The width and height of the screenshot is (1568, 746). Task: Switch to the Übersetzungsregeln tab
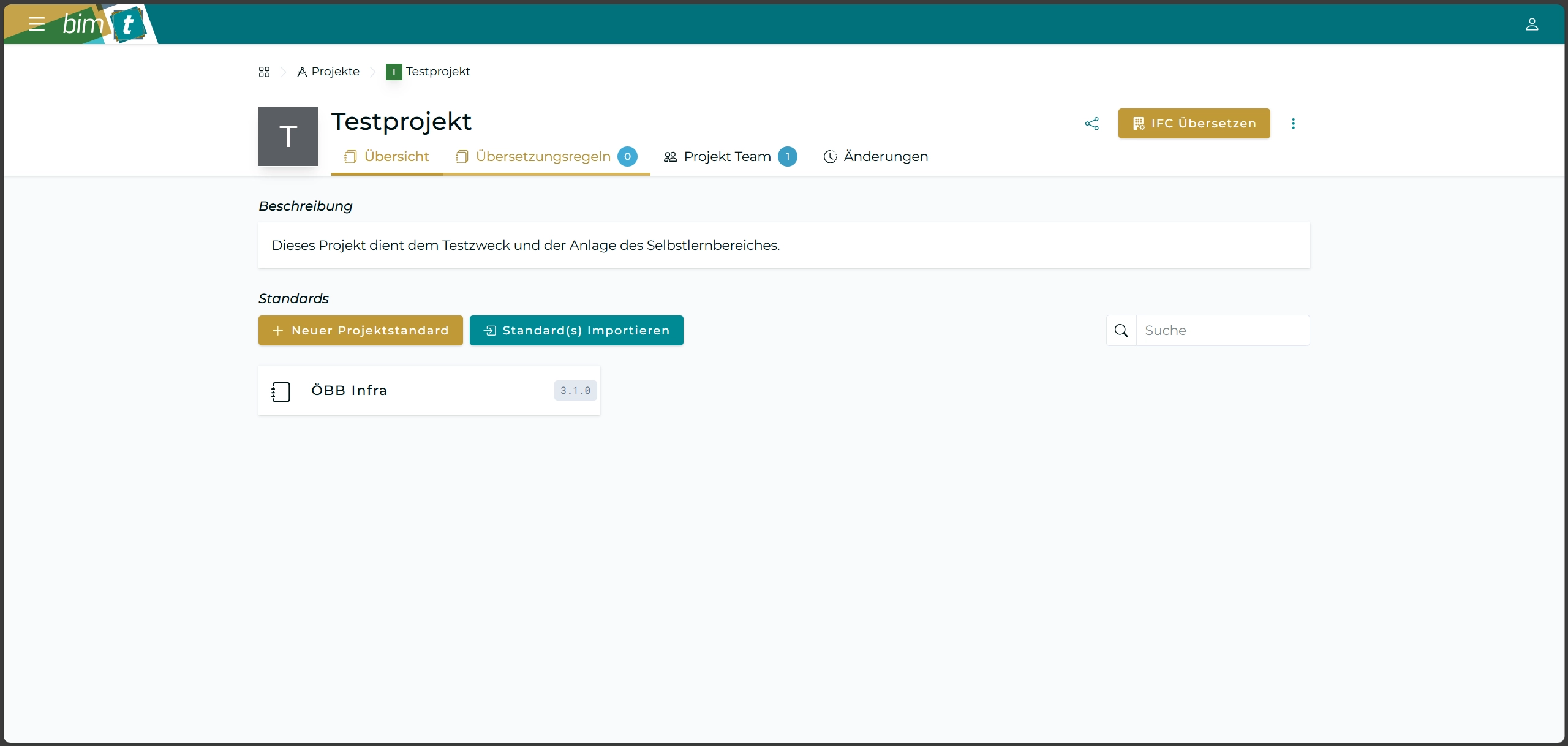point(543,157)
